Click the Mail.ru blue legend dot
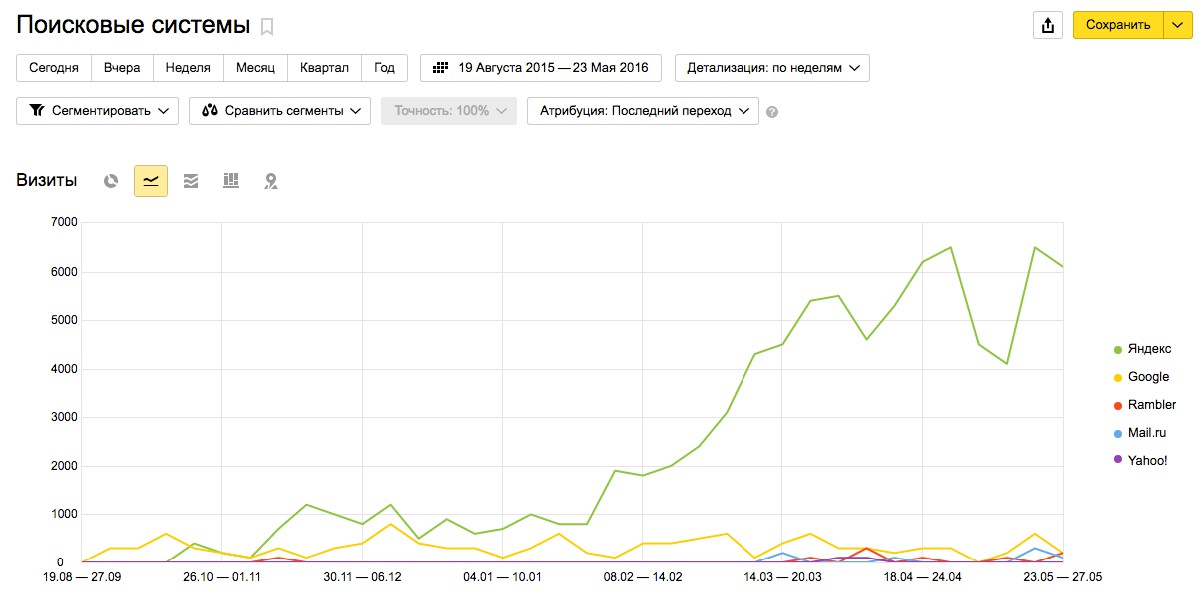1202x598 pixels. (x=1118, y=433)
